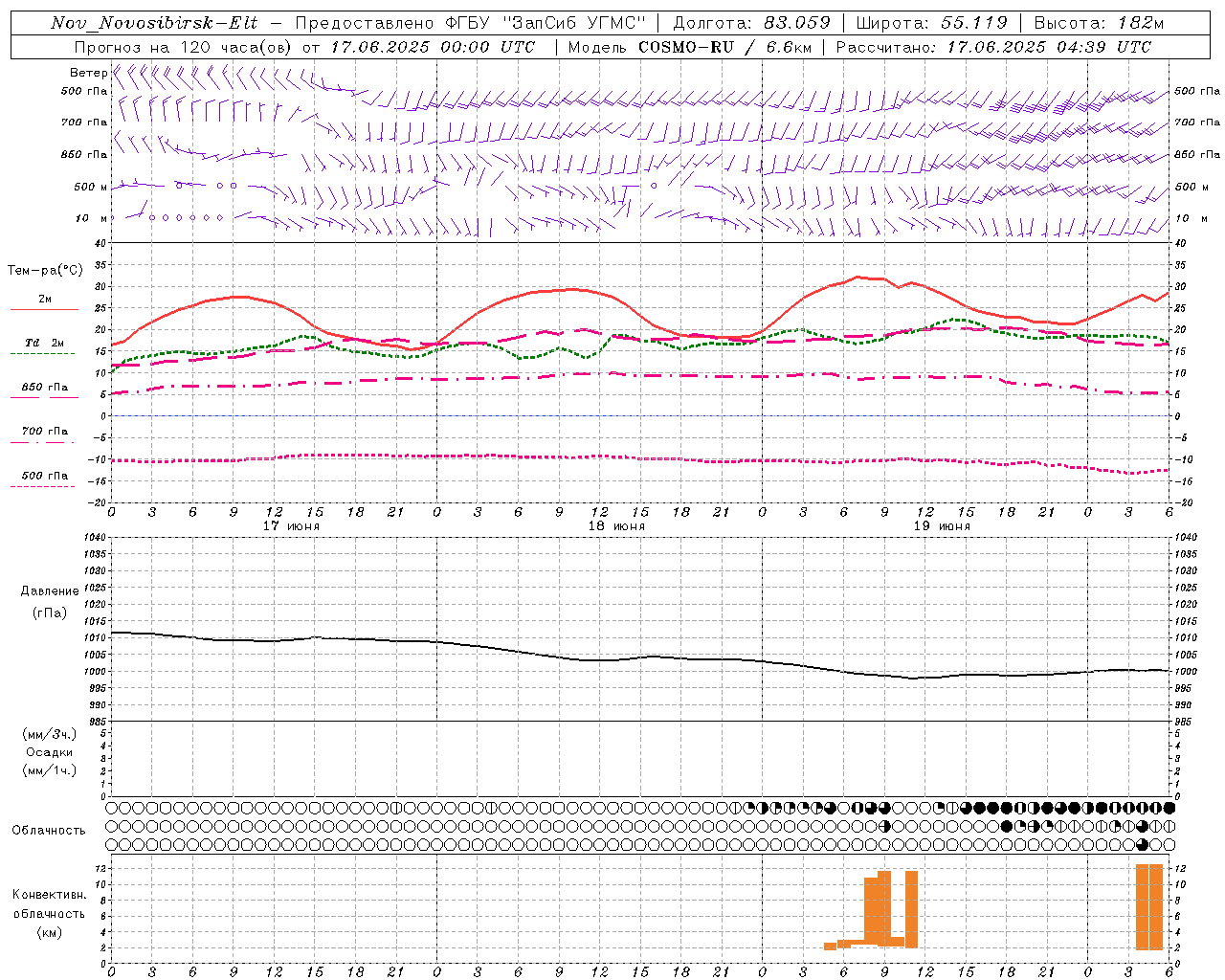Click the 18 июня date label
1225x980 pixels.
(x=616, y=526)
